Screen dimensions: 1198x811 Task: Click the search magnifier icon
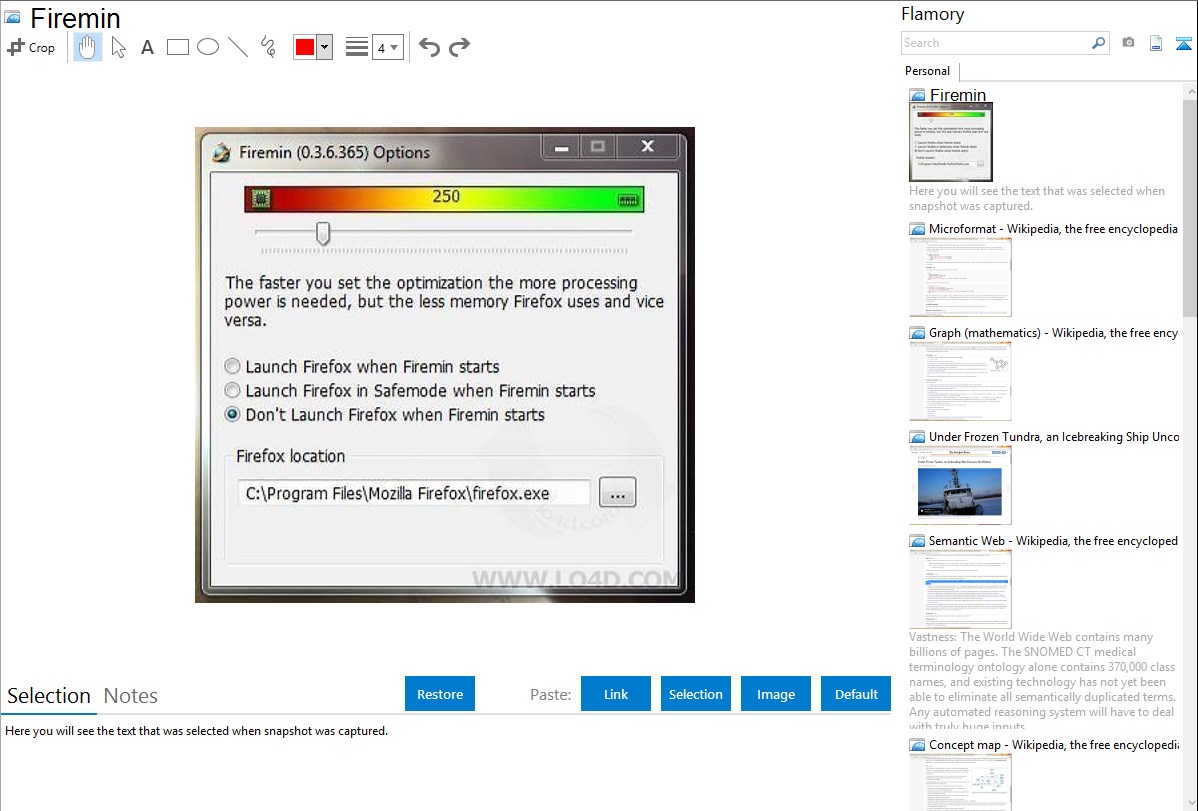pyautogui.click(x=1099, y=43)
